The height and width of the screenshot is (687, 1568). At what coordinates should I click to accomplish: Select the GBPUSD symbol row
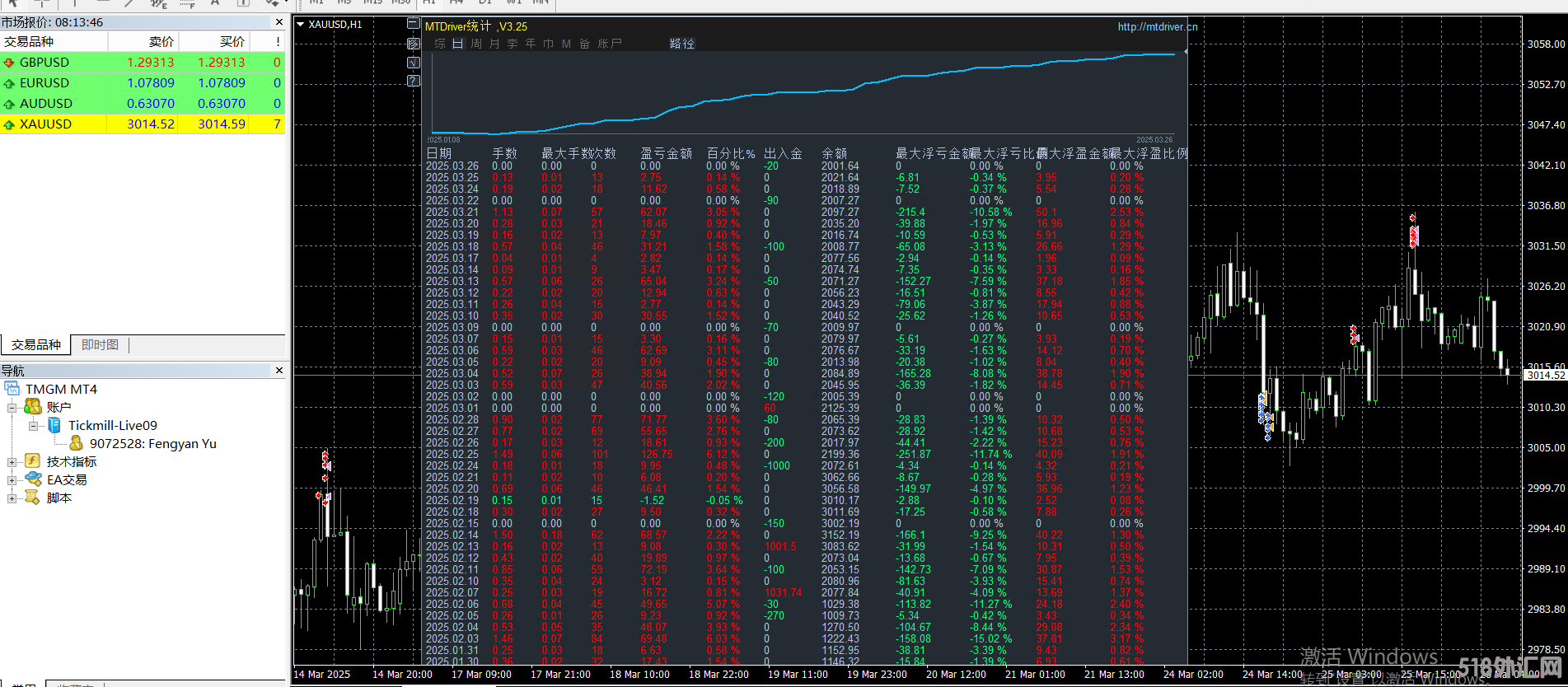click(x=143, y=63)
